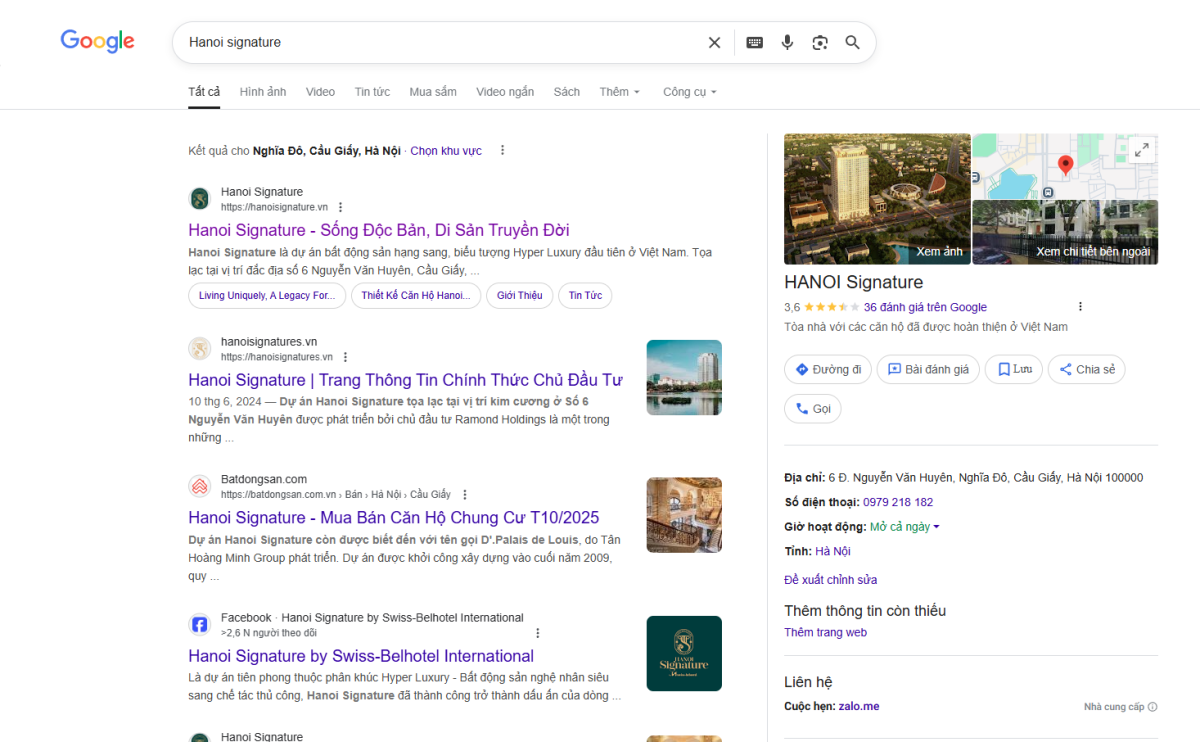Expand the map with the fullscreen icon

[1141, 150]
